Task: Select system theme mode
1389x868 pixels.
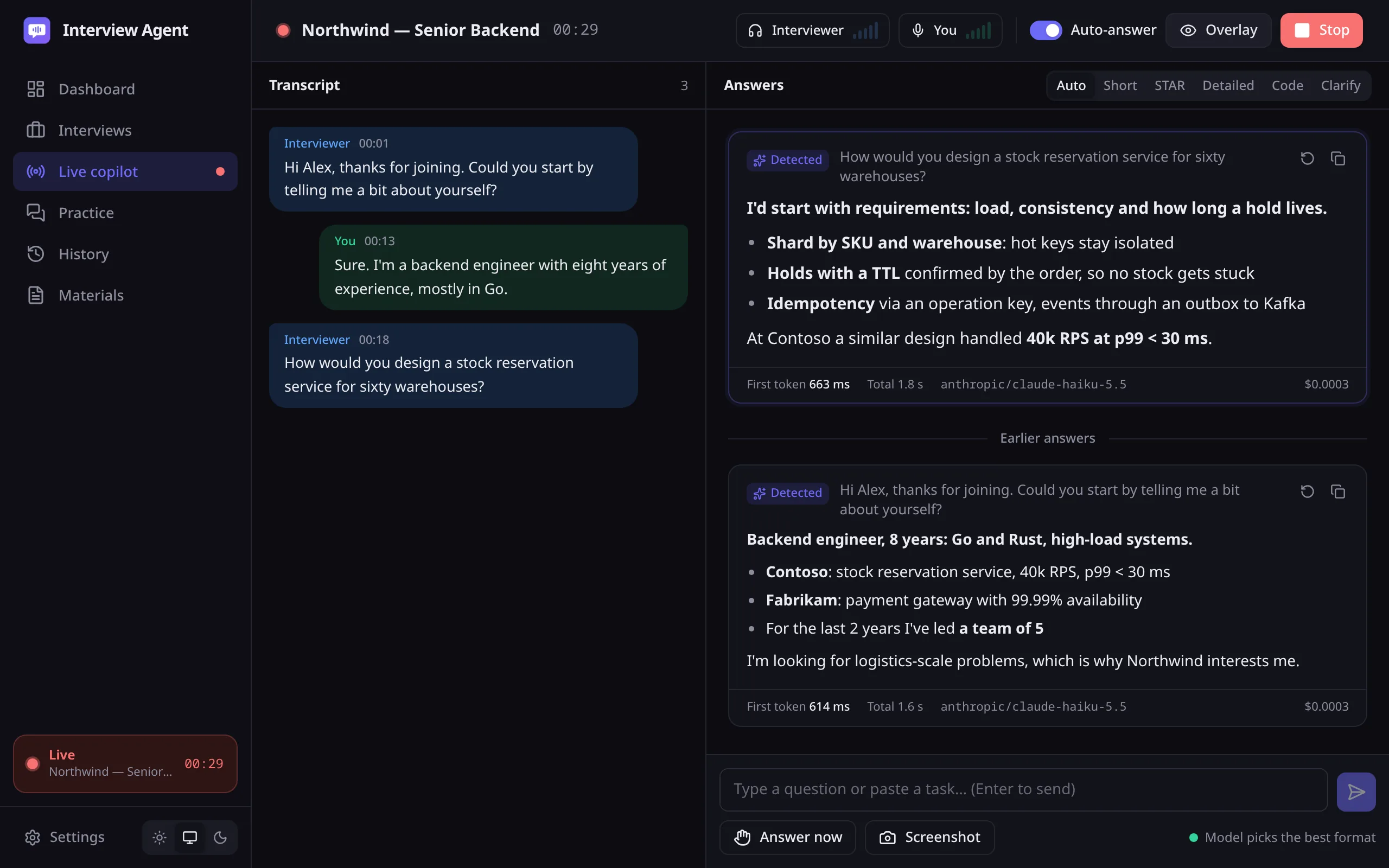Action: (190, 838)
